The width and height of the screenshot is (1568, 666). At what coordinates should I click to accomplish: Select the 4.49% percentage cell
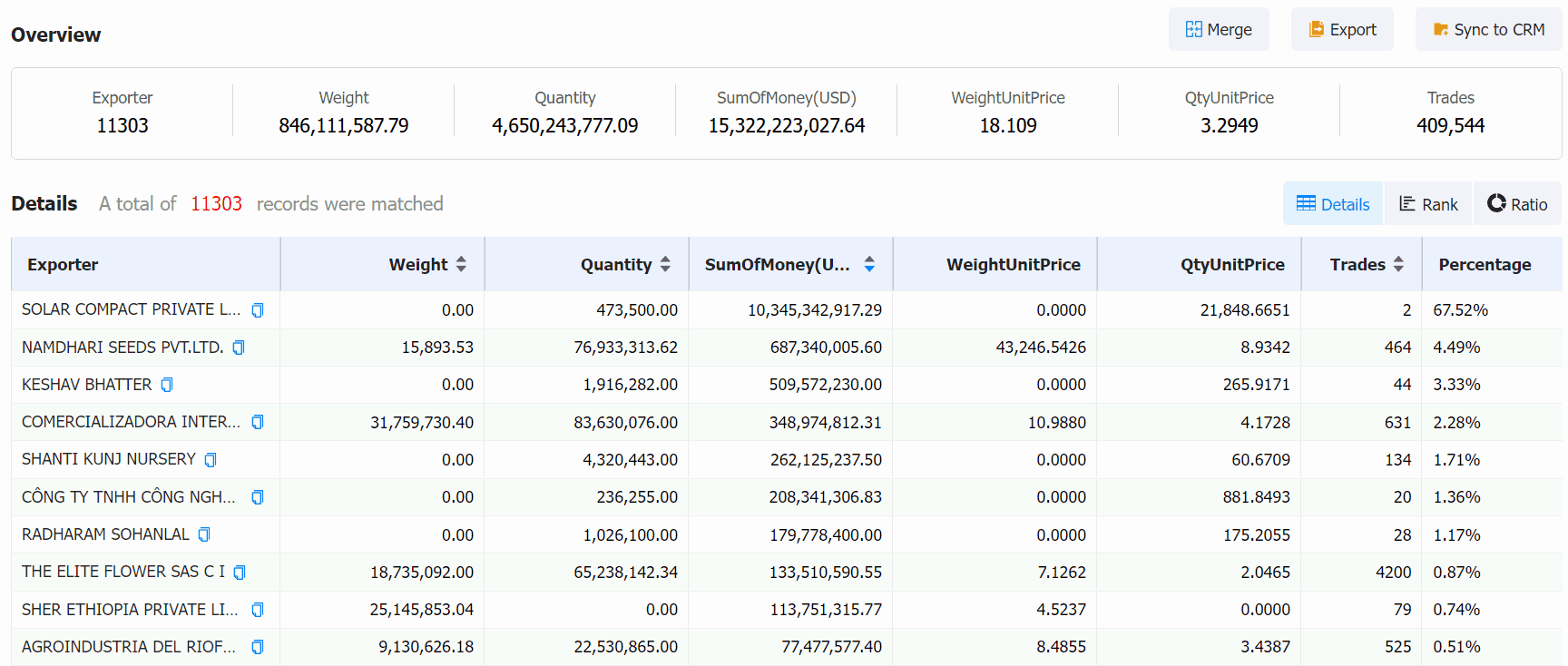point(1457,348)
